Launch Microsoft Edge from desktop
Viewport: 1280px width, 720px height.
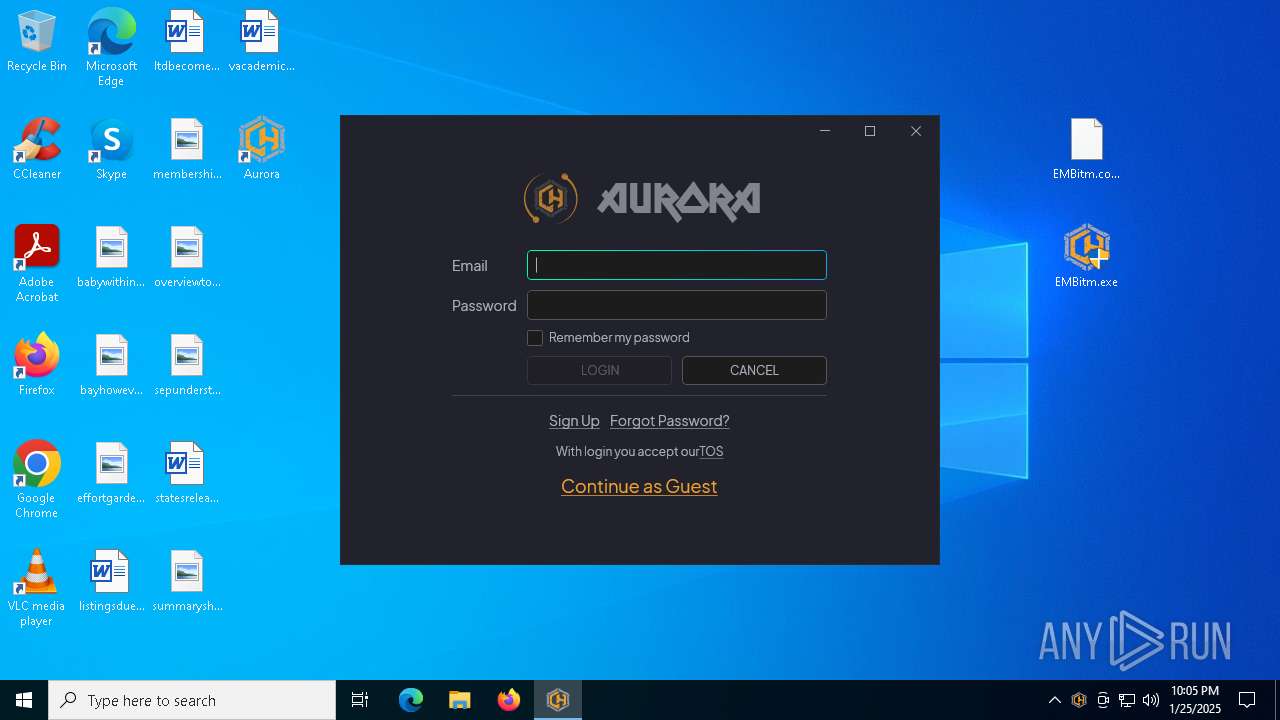coord(111,48)
